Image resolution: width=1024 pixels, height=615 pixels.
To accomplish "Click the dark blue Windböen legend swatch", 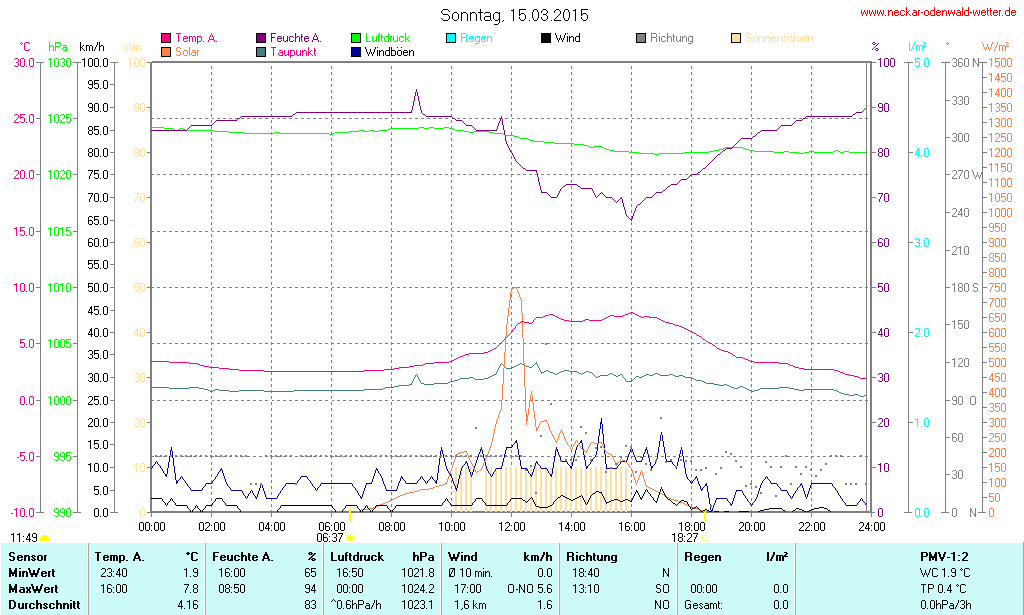I will pos(356,51).
